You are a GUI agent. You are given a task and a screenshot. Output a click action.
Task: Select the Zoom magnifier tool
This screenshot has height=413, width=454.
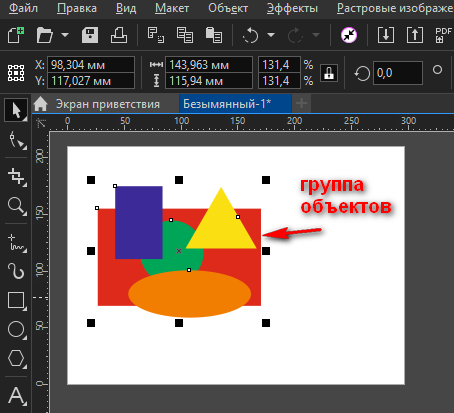click(17, 206)
